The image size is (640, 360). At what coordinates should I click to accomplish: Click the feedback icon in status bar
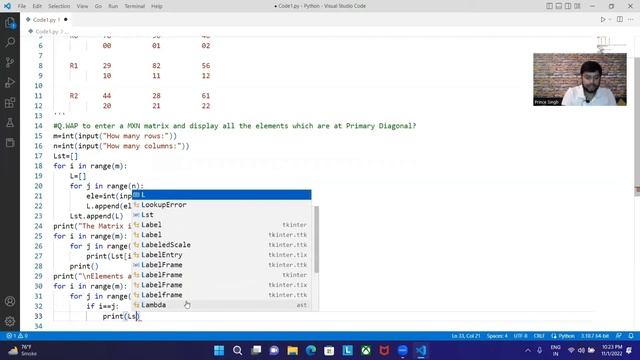click(619, 336)
